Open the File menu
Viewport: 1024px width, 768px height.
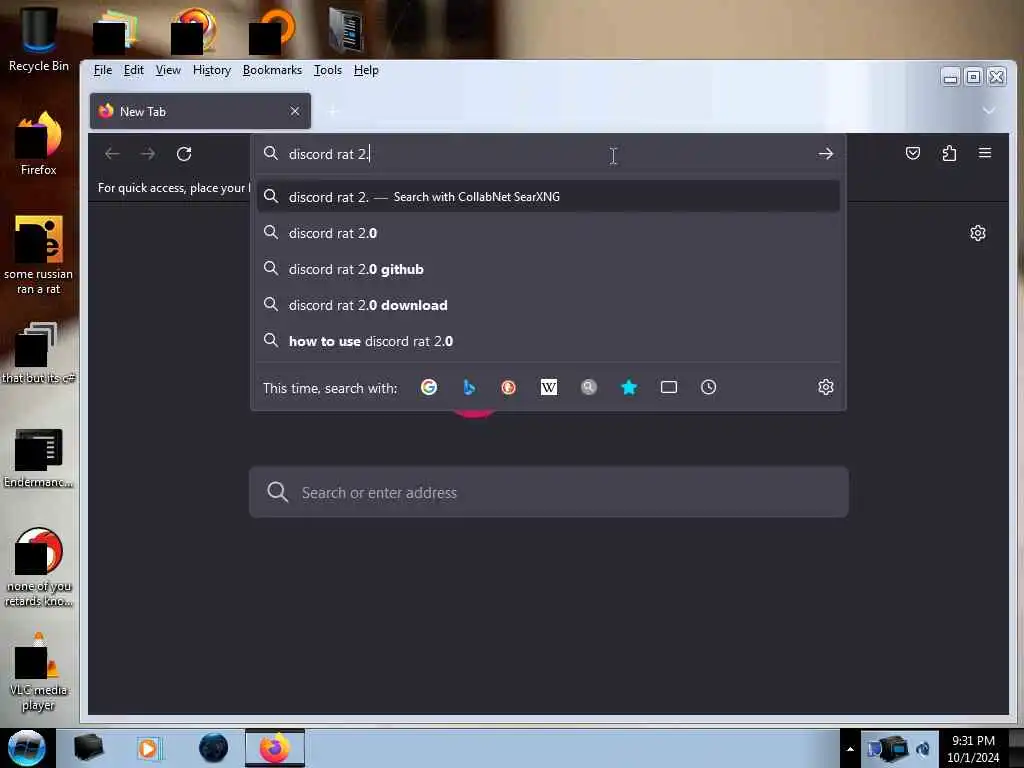click(103, 70)
